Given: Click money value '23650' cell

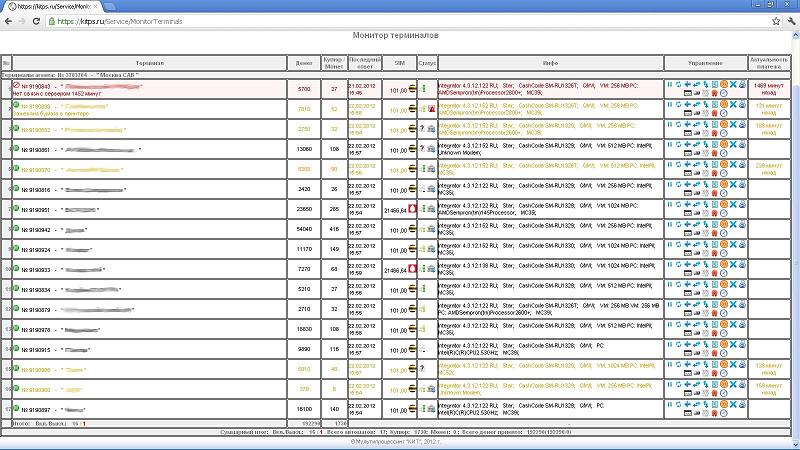Looking at the screenshot, I should pos(304,209).
